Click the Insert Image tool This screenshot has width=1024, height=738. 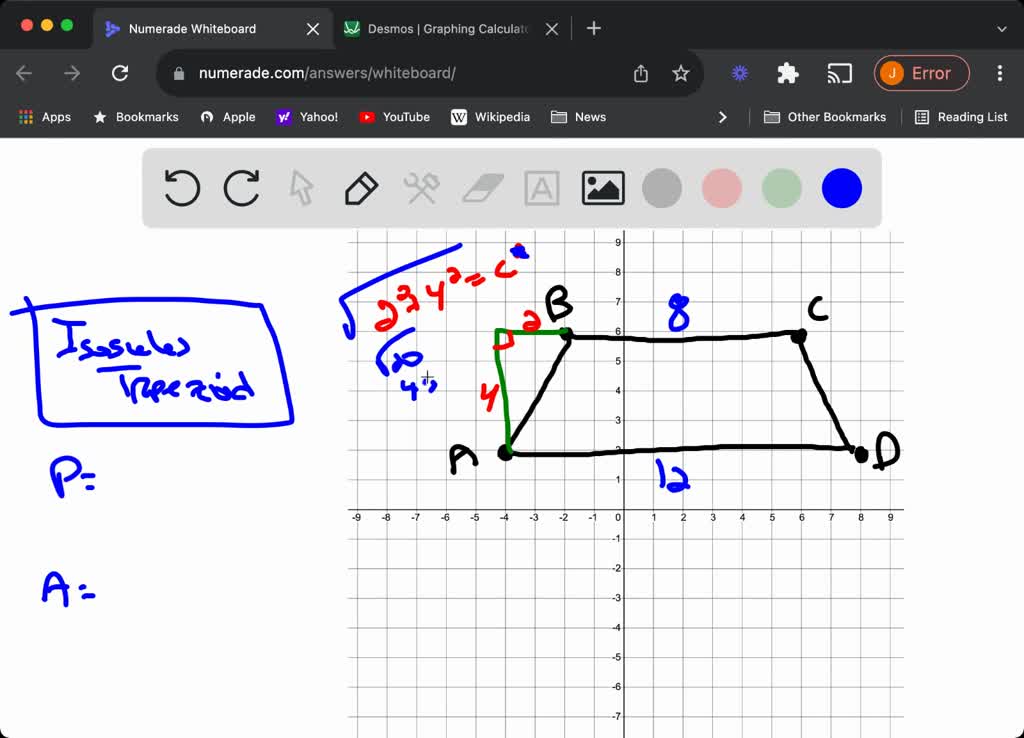(602, 188)
